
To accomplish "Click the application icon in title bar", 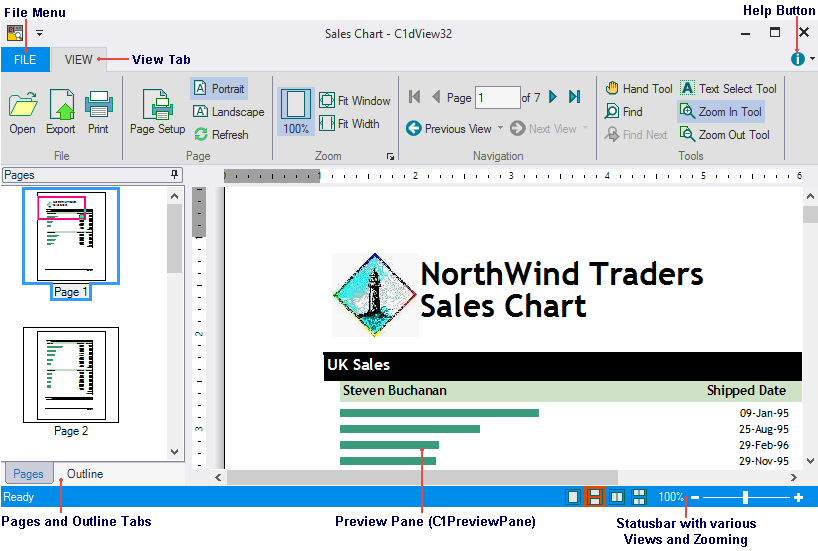I will coord(15,33).
